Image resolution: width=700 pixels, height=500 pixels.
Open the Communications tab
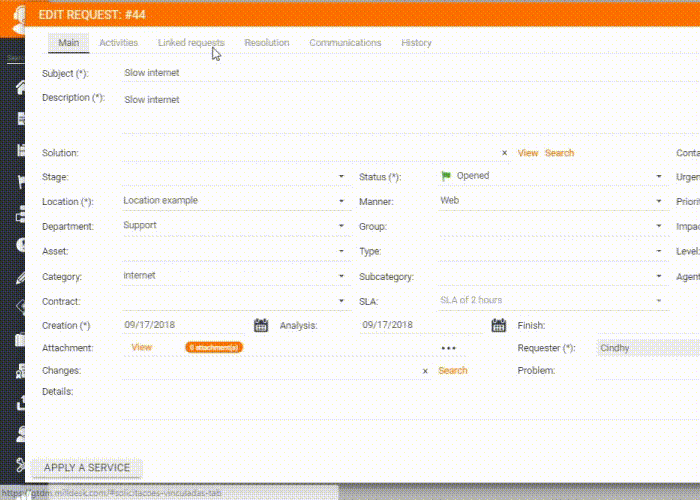point(345,43)
